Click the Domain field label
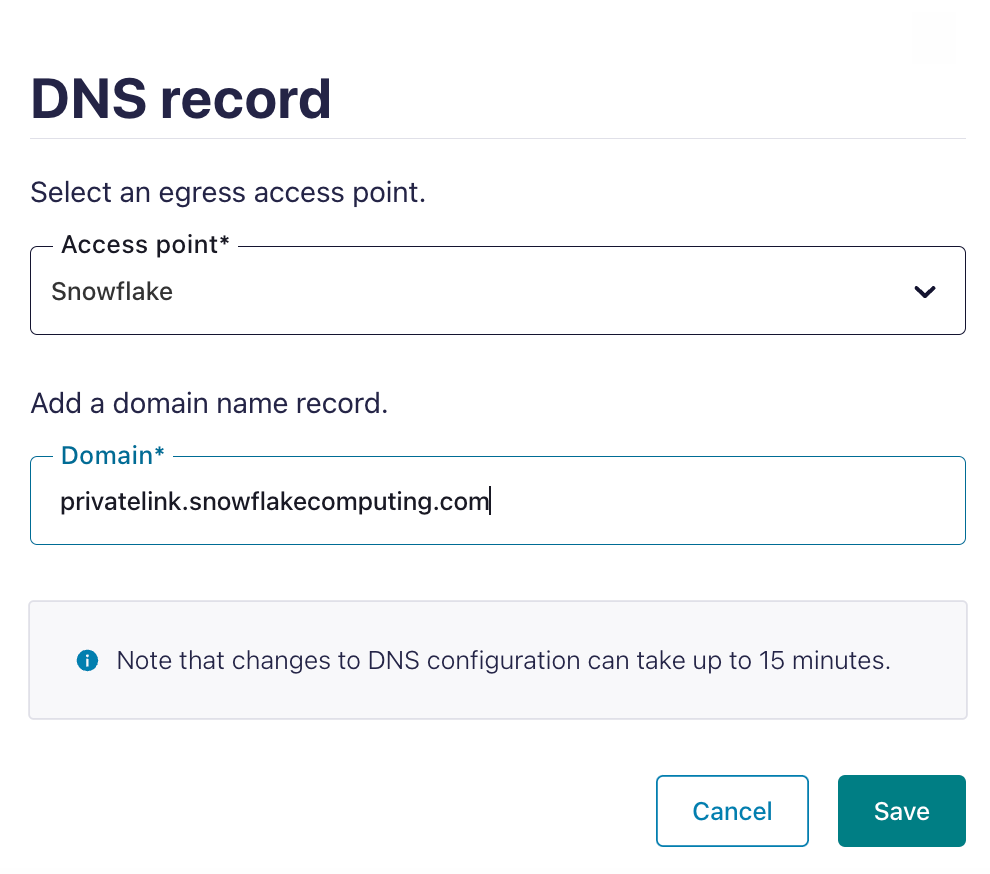 (112, 455)
